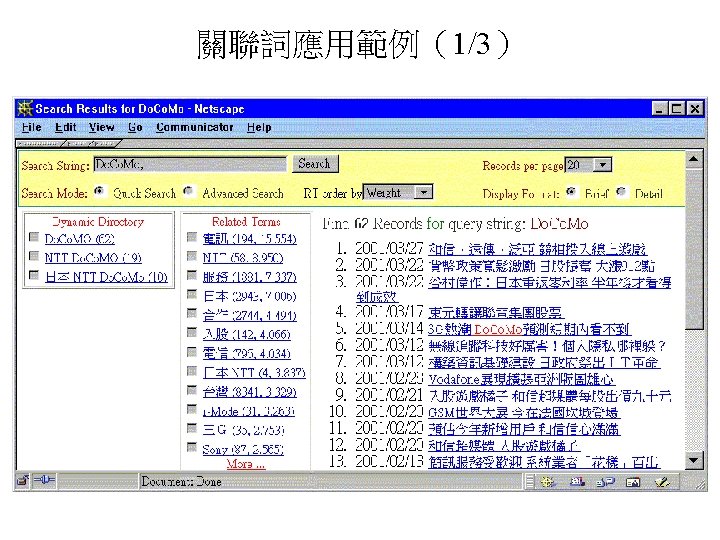
Task: Click the vertical scrollbar down arrow
Action: pyautogui.click(x=693, y=460)
